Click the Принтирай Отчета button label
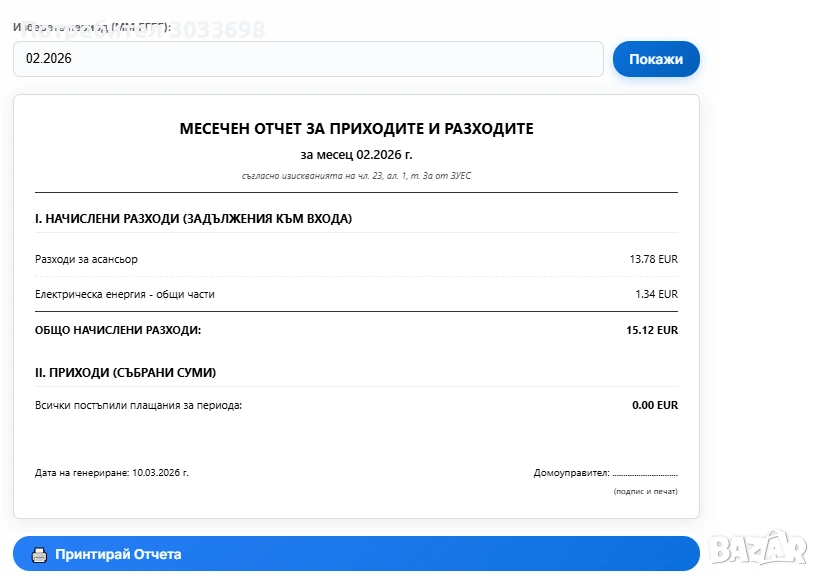 point(118,554)
